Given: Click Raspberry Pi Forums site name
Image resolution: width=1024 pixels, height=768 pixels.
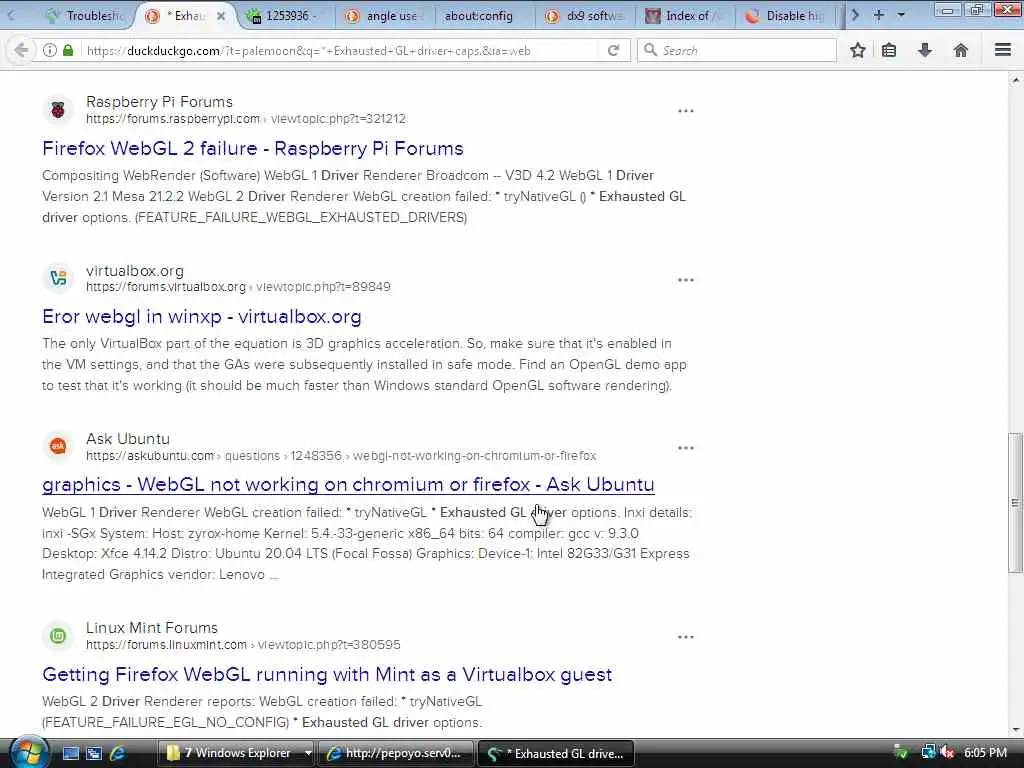Looking at the screenshot, I should [x=159, y=102].
